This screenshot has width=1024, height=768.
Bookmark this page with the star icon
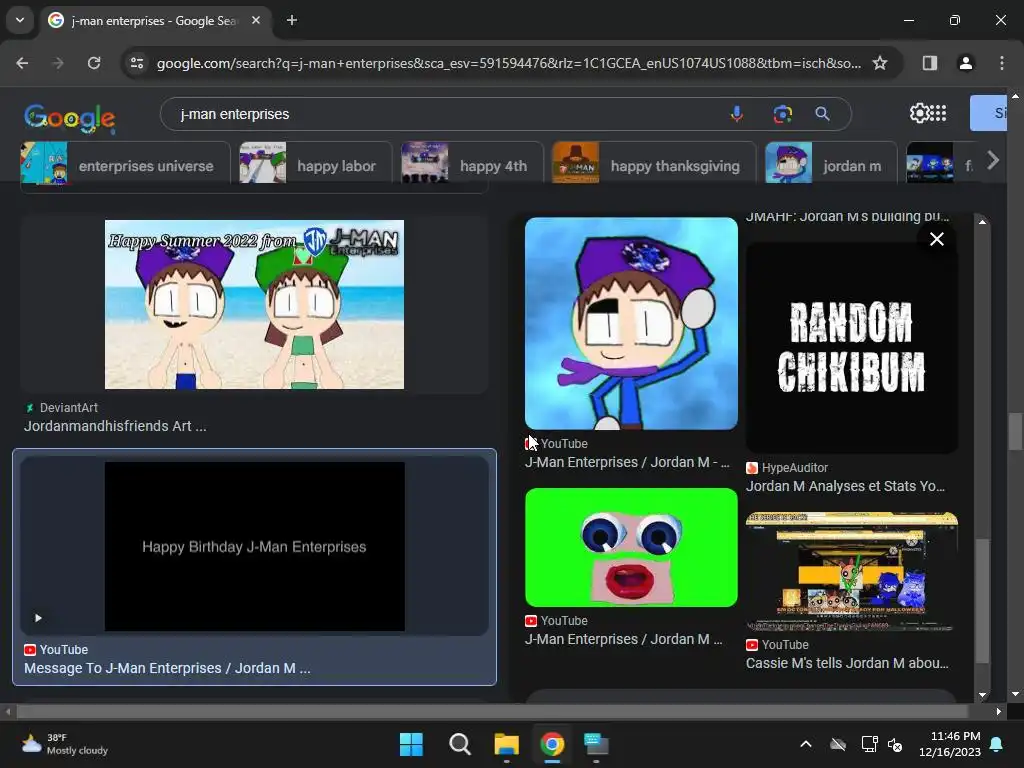880,63
